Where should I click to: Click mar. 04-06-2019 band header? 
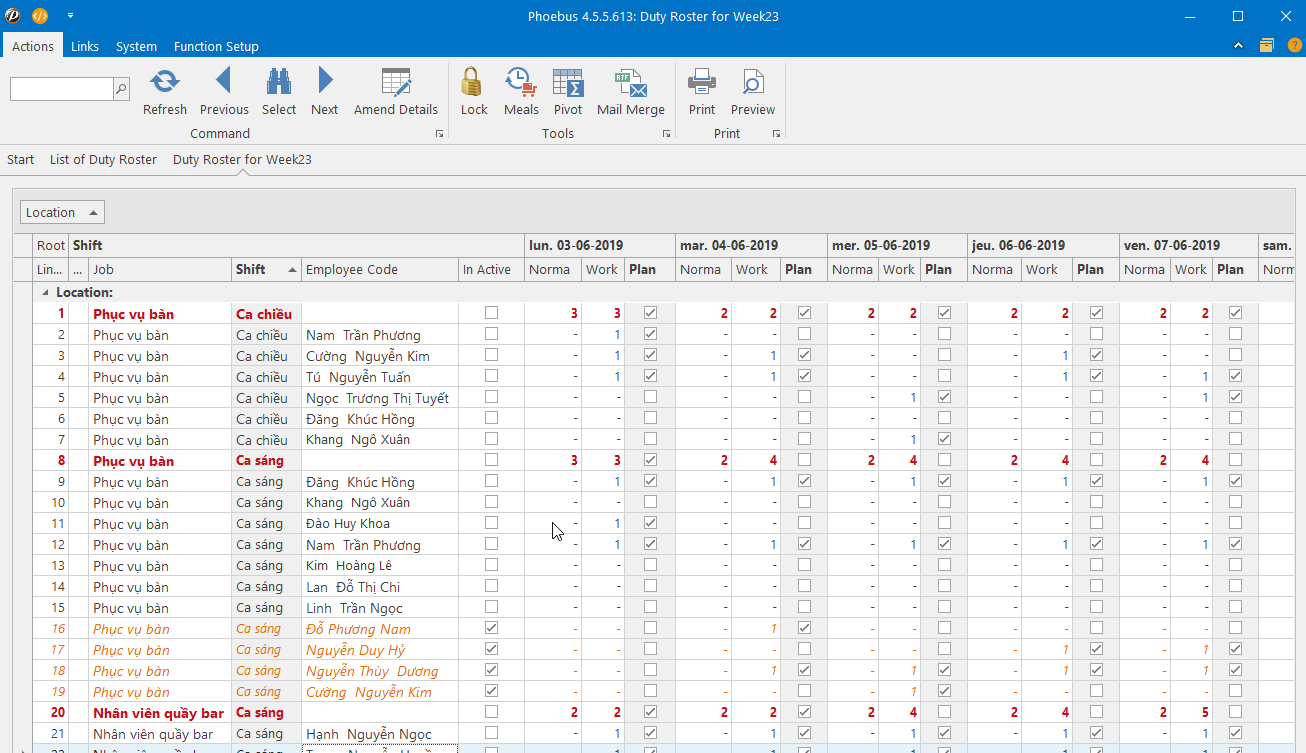coord(752,245)
